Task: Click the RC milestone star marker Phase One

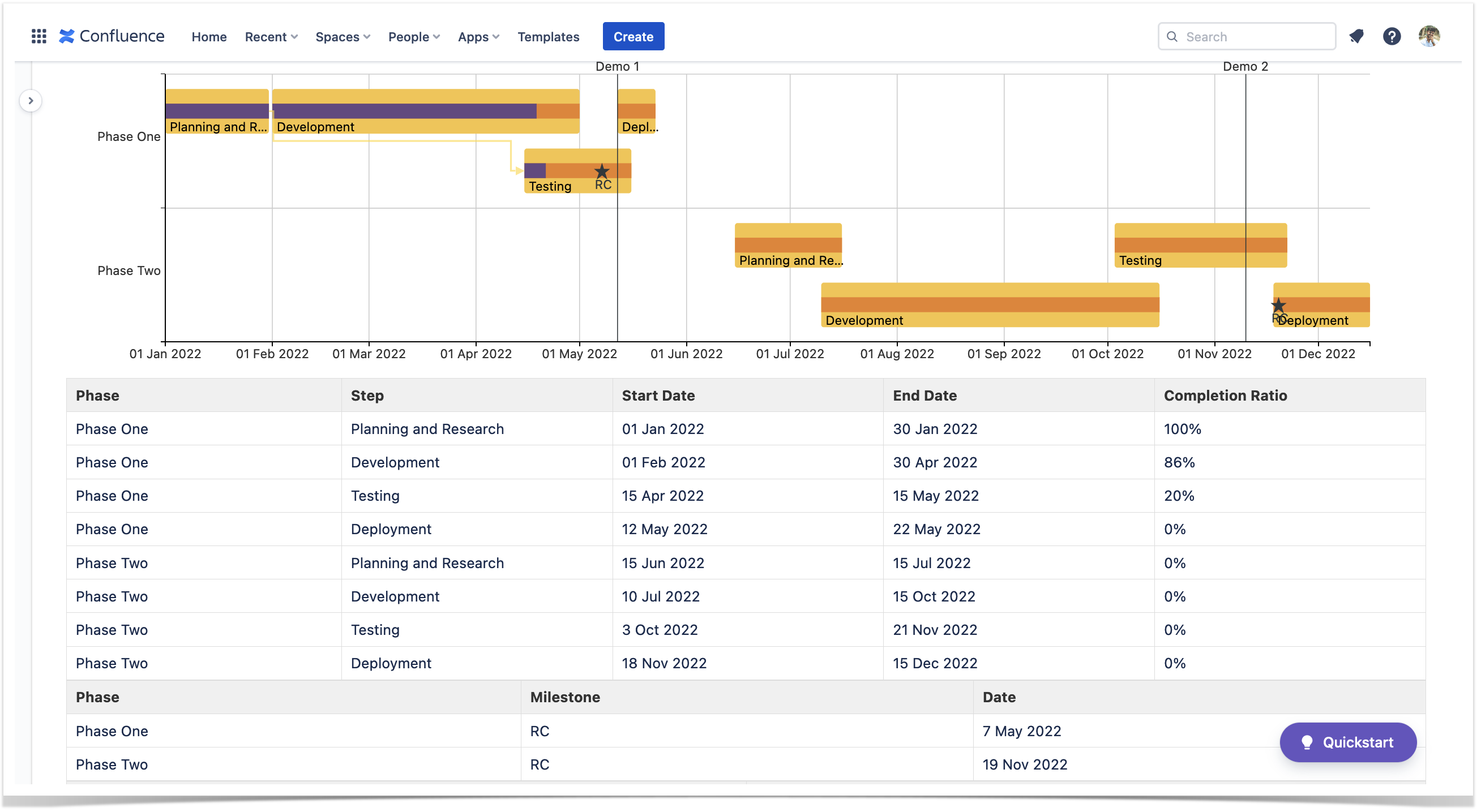Action: [x=602, y=171]
